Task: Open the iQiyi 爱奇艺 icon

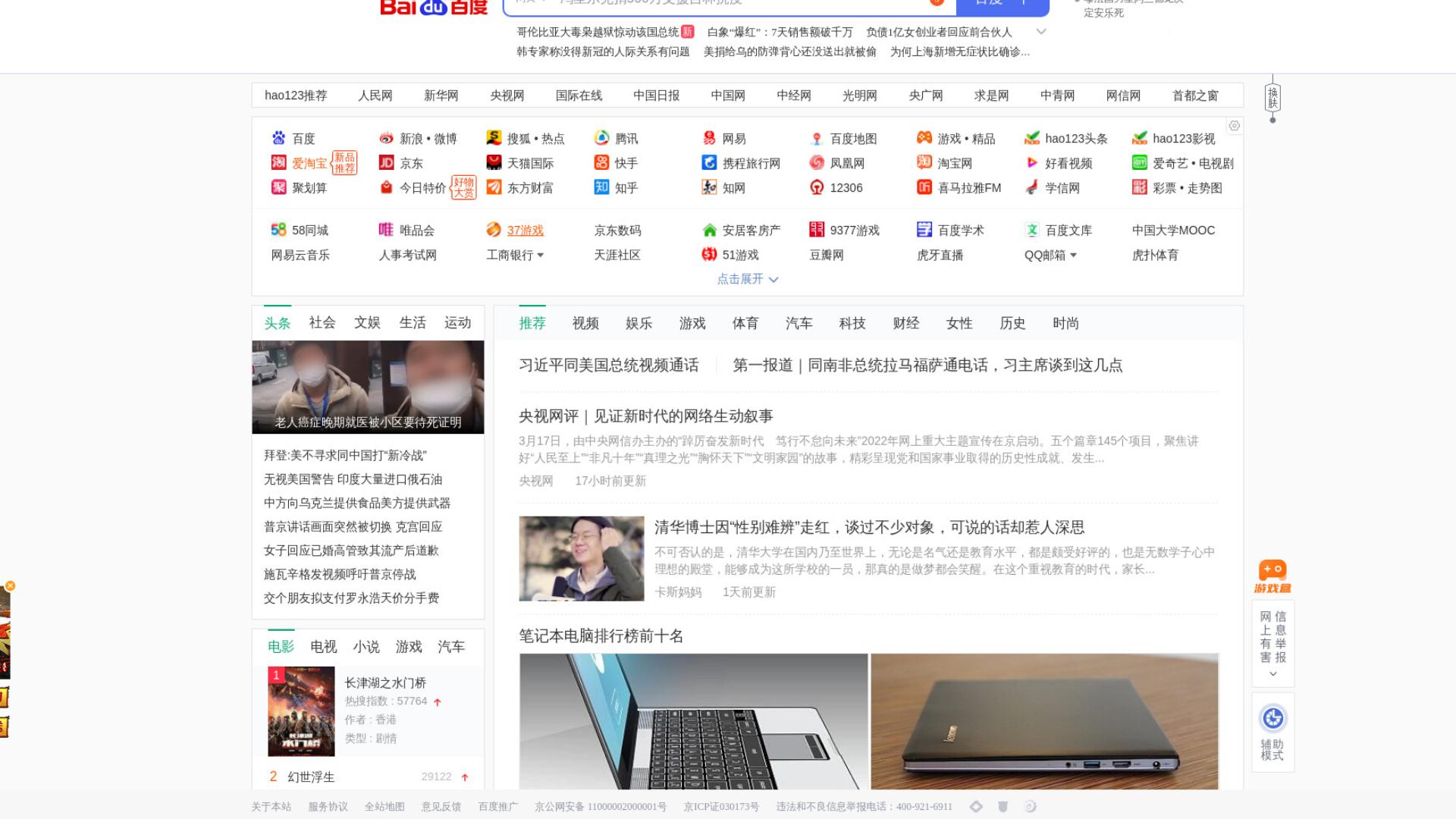Action: tap(1140, 162)
